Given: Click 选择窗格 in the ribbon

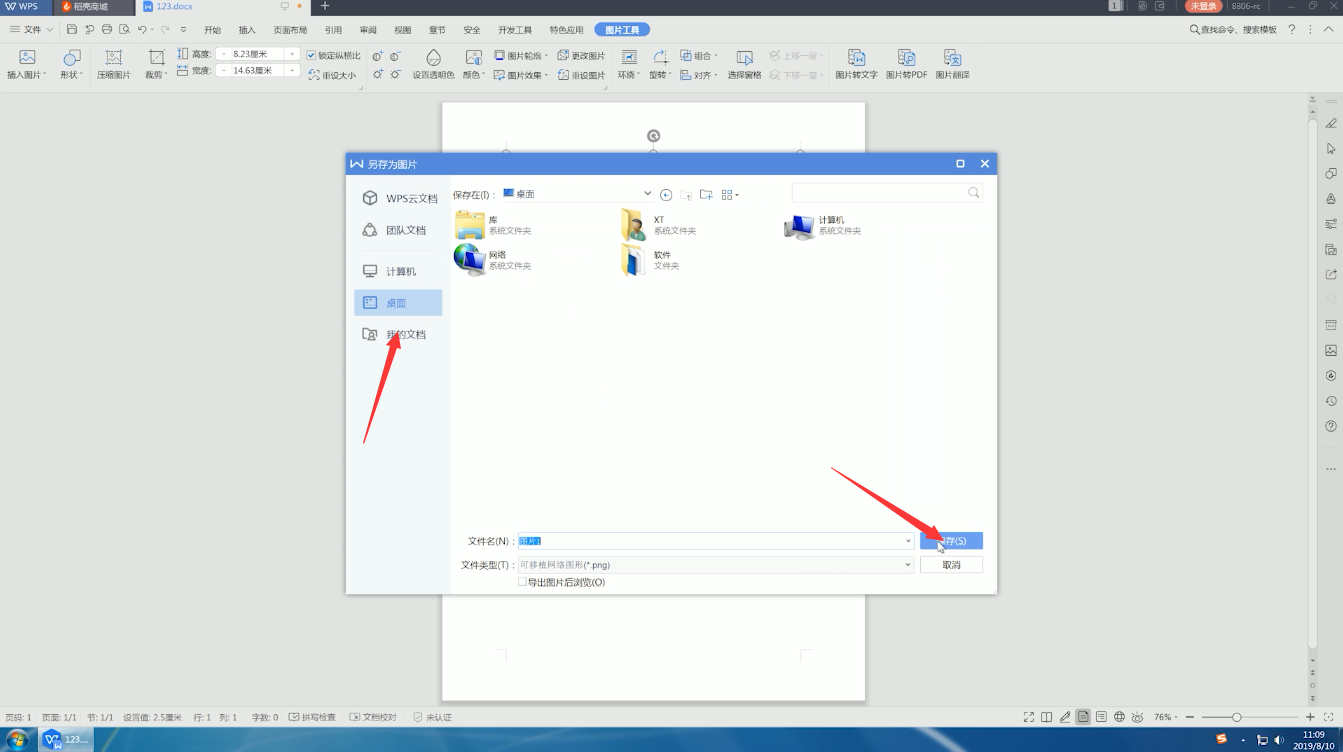Looking at the screenshot, I should click(x=744, y=64).
